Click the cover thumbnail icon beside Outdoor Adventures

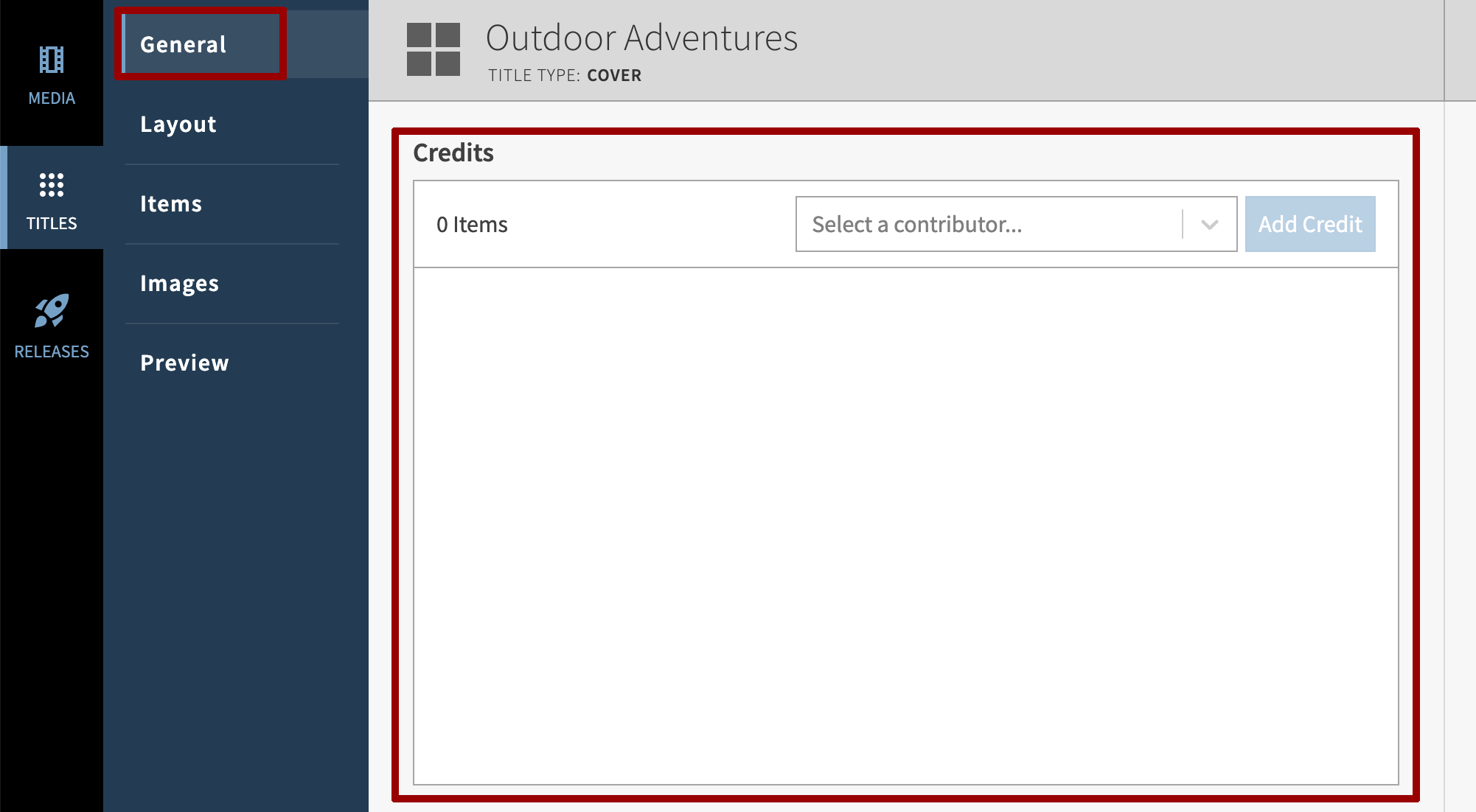433,49
